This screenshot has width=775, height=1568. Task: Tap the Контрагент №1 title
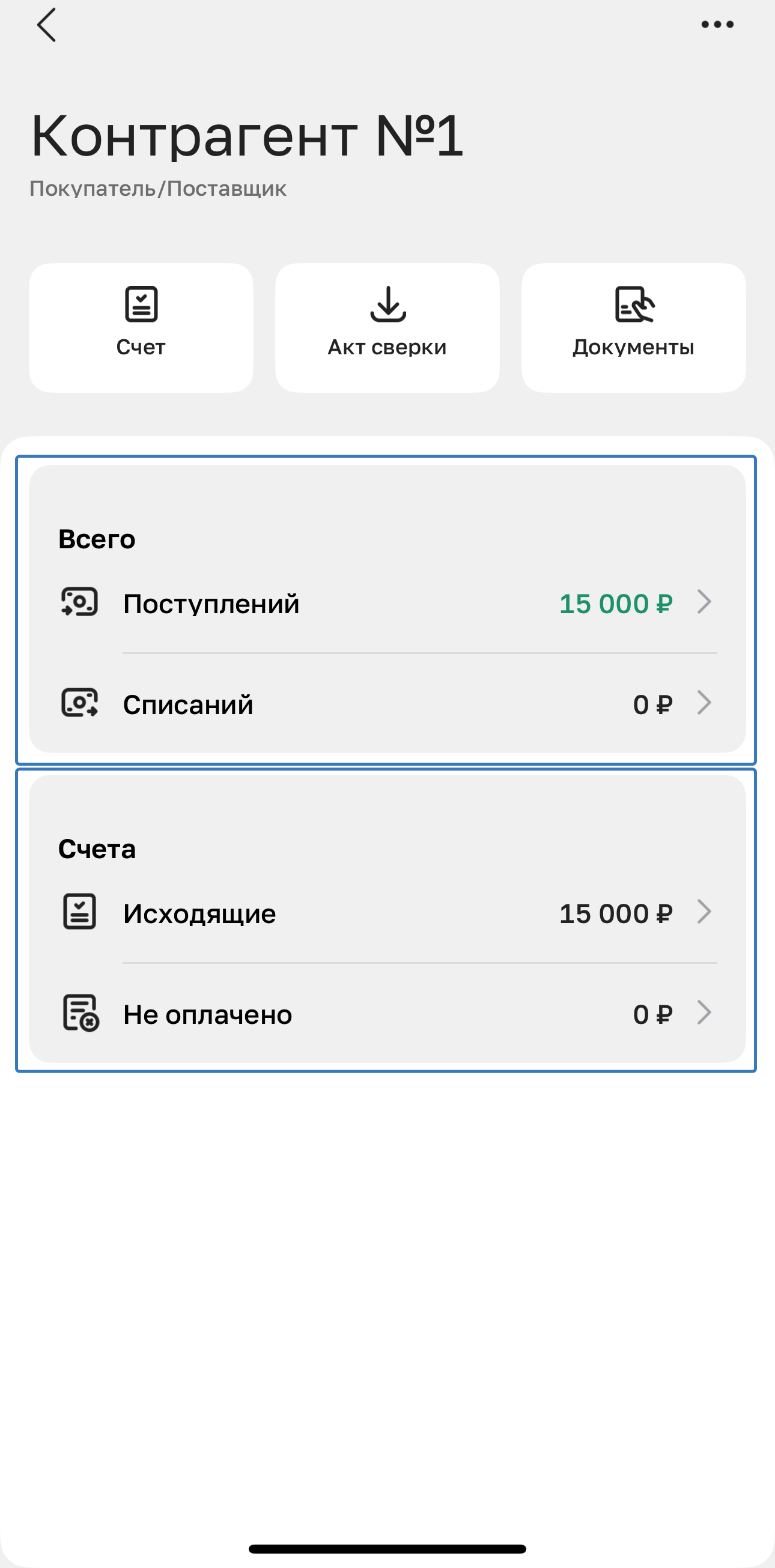point(247,136)
